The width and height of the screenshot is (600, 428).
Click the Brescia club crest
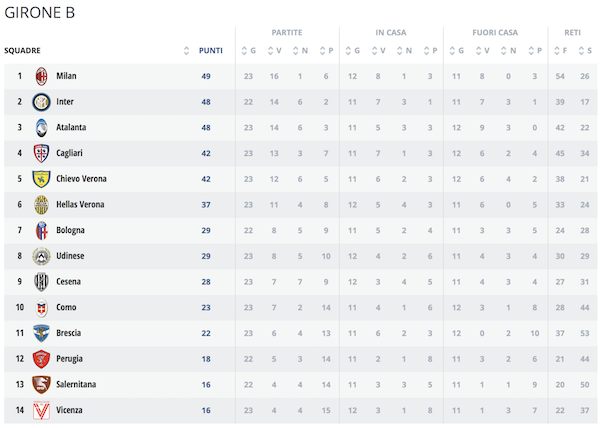point(41,333)
